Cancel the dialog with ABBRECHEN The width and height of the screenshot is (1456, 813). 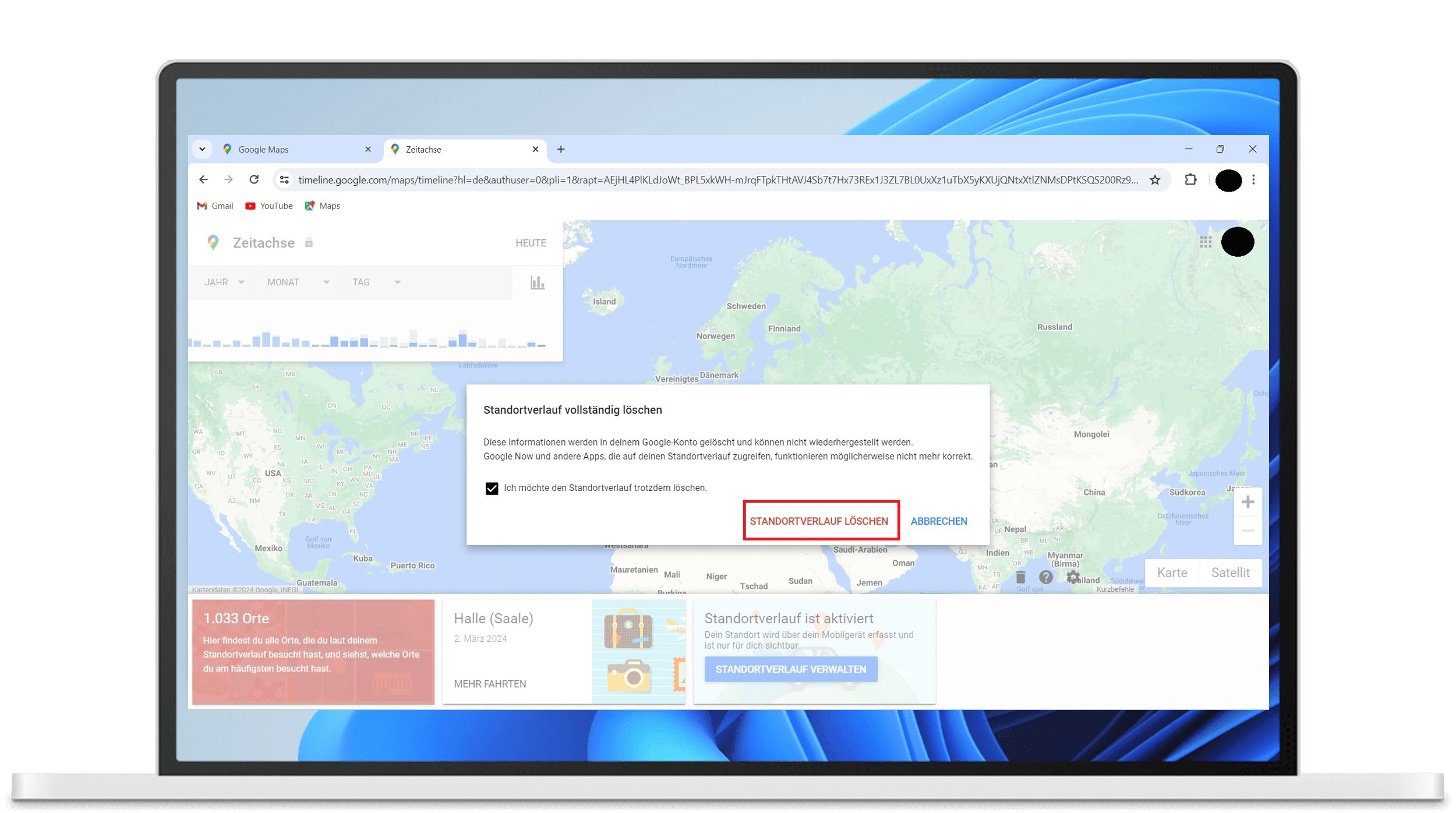938,521
